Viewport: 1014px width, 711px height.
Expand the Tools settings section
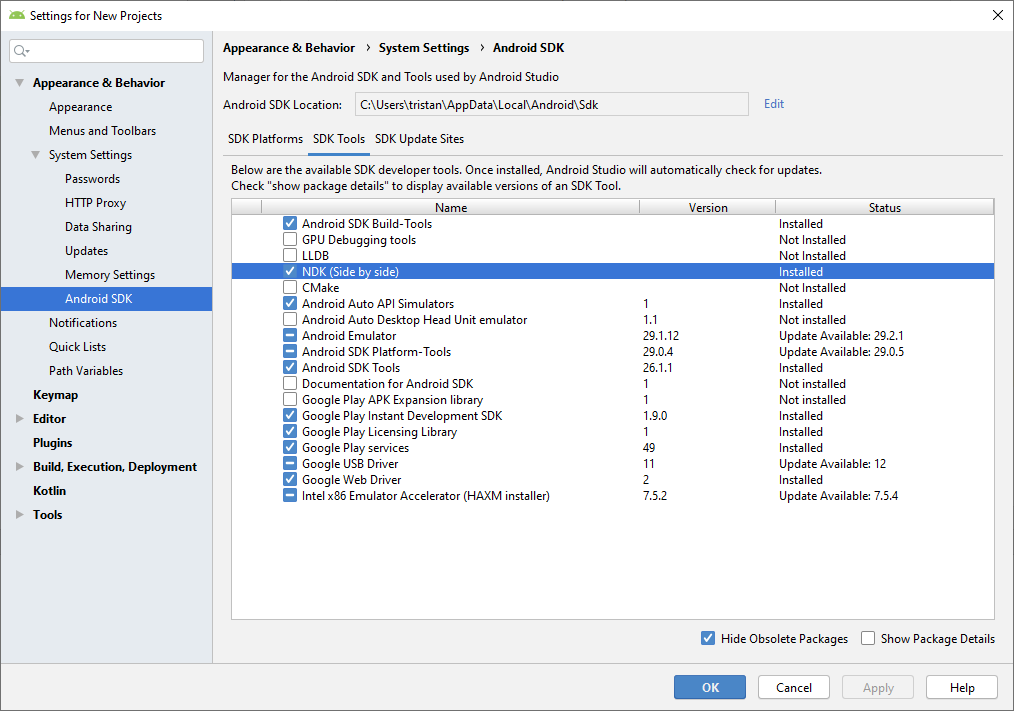19,515
